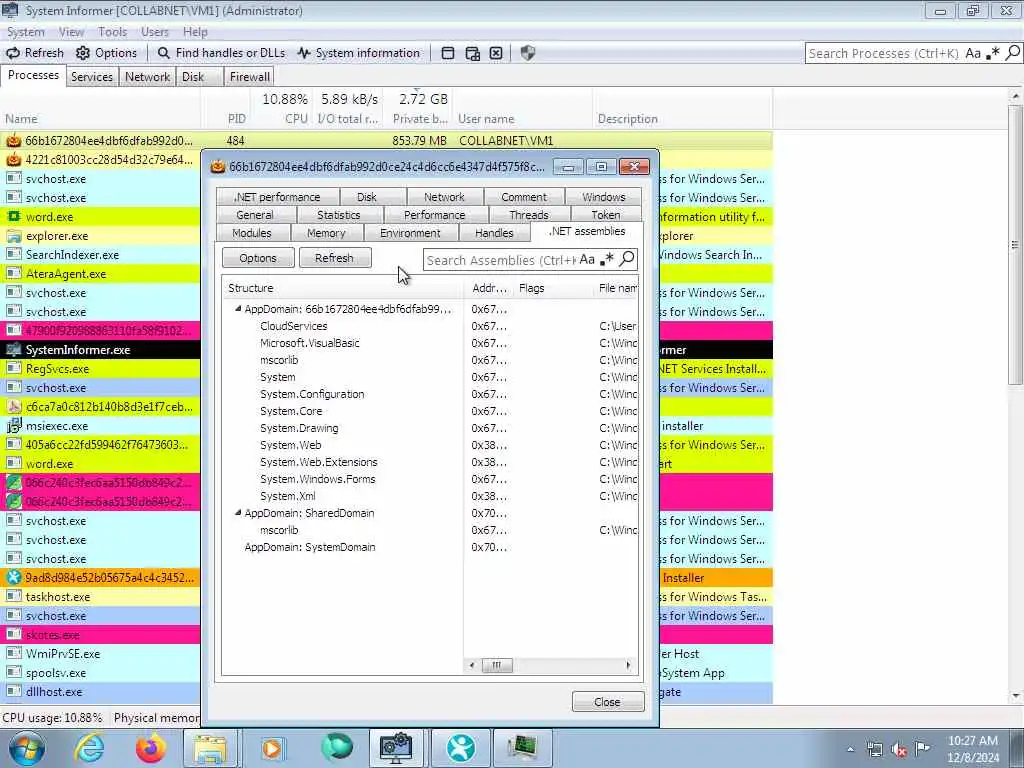
Task: Toggle regex option in assemblies search
Action: point(607,260)
